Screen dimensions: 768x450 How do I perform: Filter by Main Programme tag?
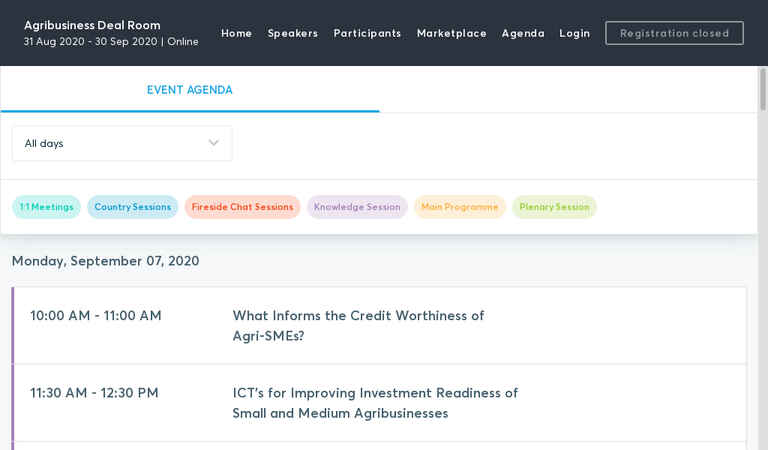459,207
